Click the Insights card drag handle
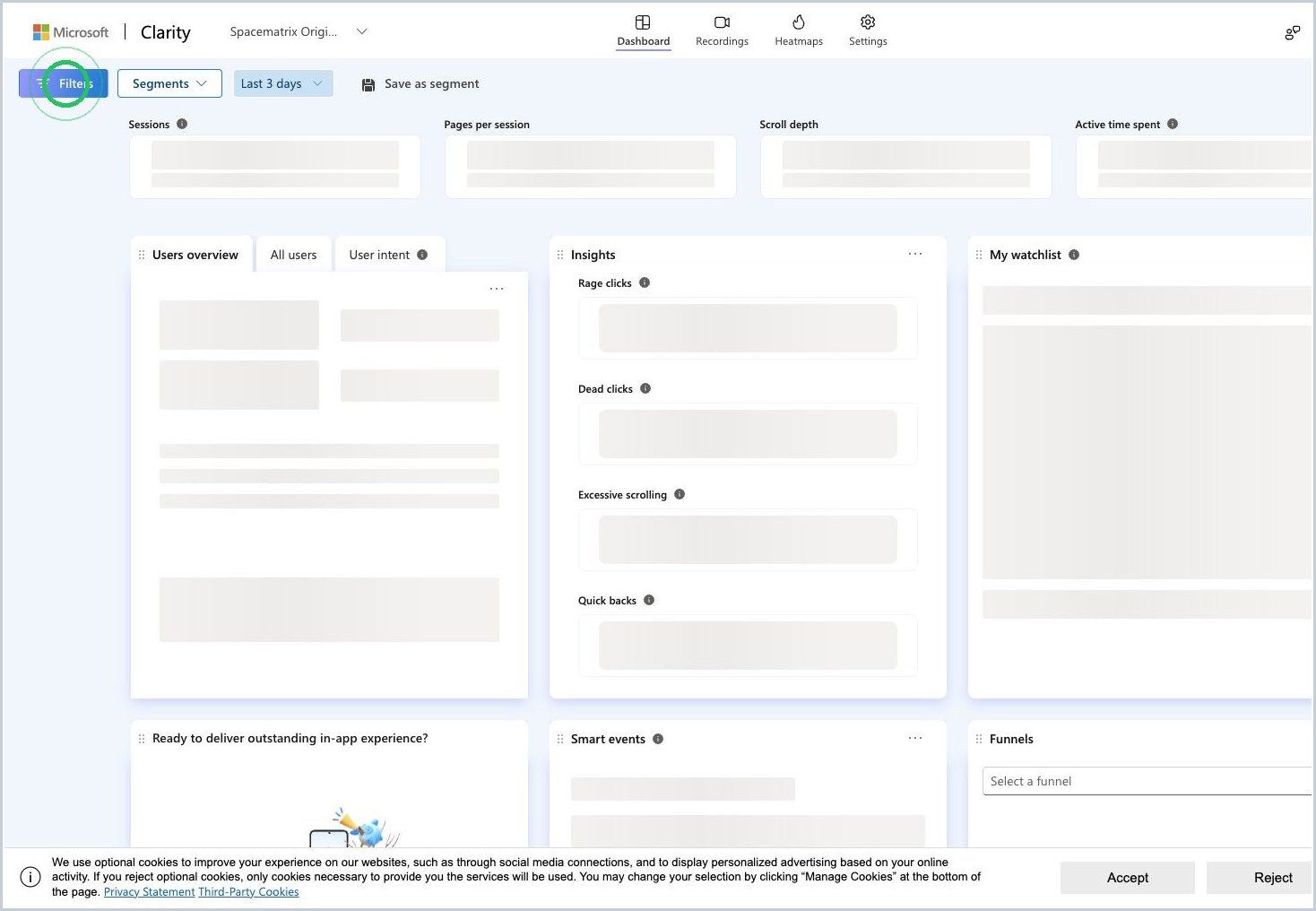 tap(560, 255)
